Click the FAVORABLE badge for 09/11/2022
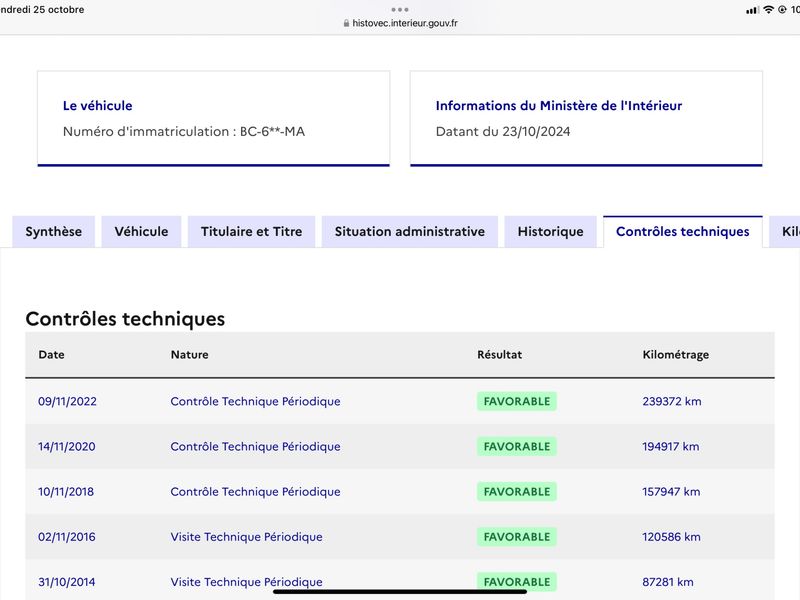Image resolution: width=800 pixels, height=600 pixels. pyautogui.click(x=517, y=402)
